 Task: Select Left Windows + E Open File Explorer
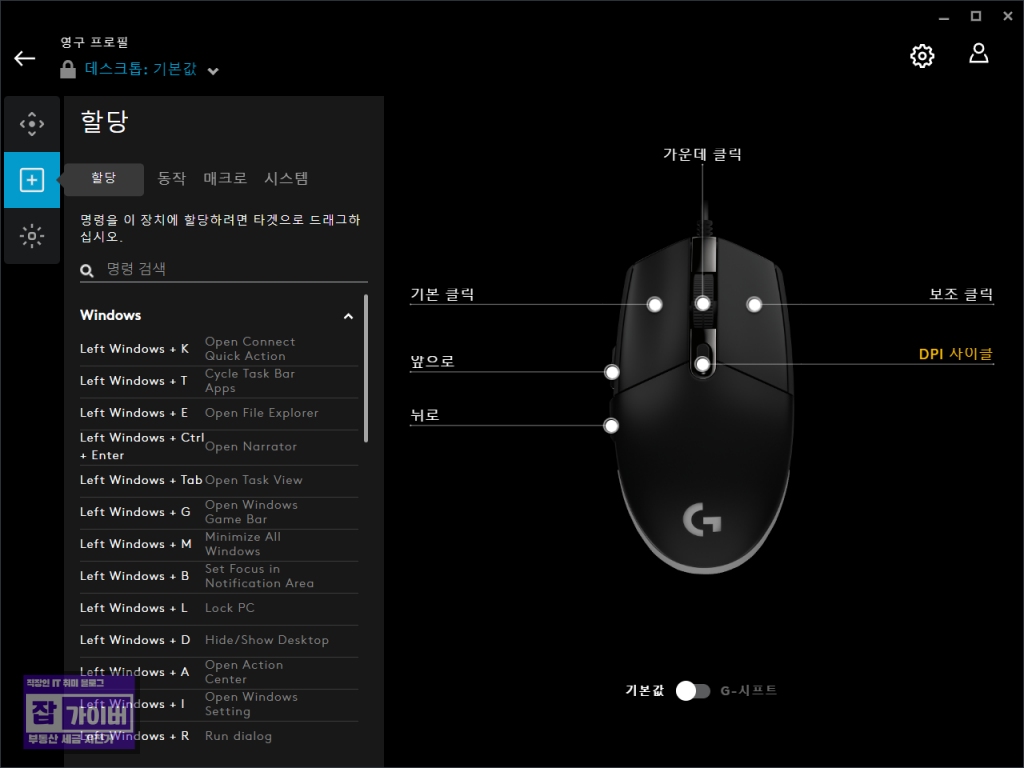pyautogui.click(x=219, y=413)
